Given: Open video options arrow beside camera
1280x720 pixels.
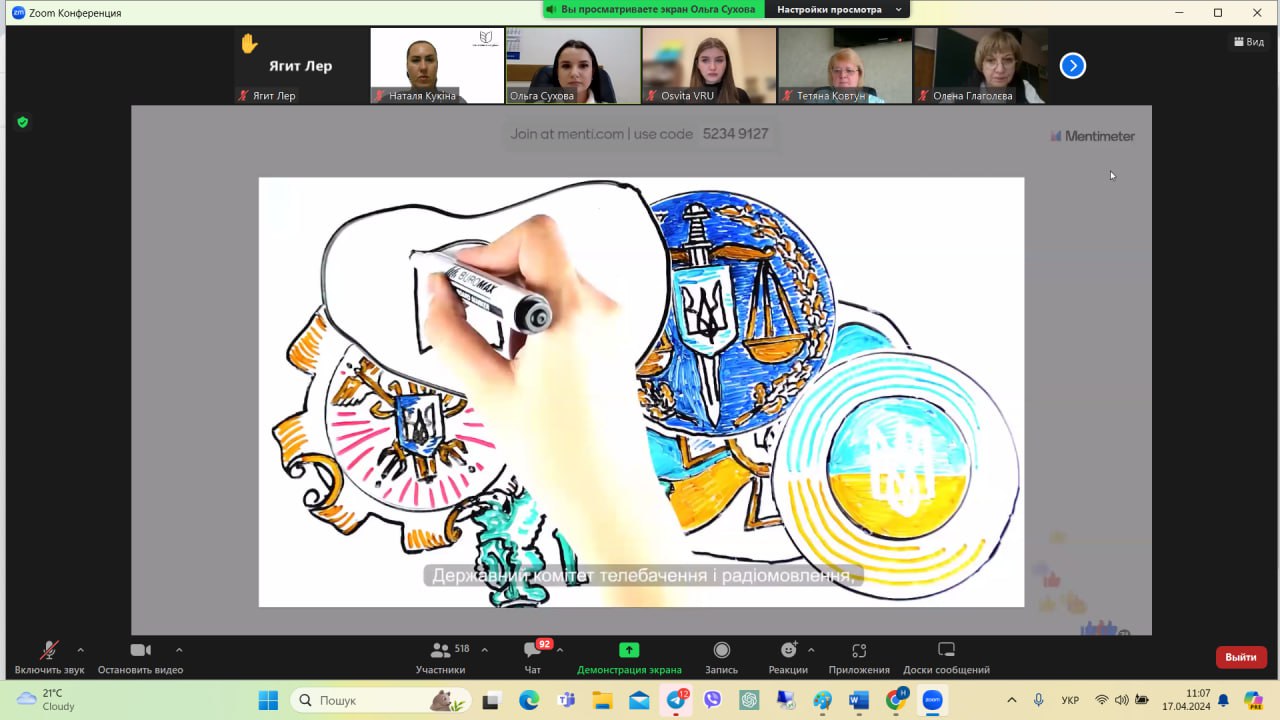Looking at the screenshot, I should coord(179,650).
